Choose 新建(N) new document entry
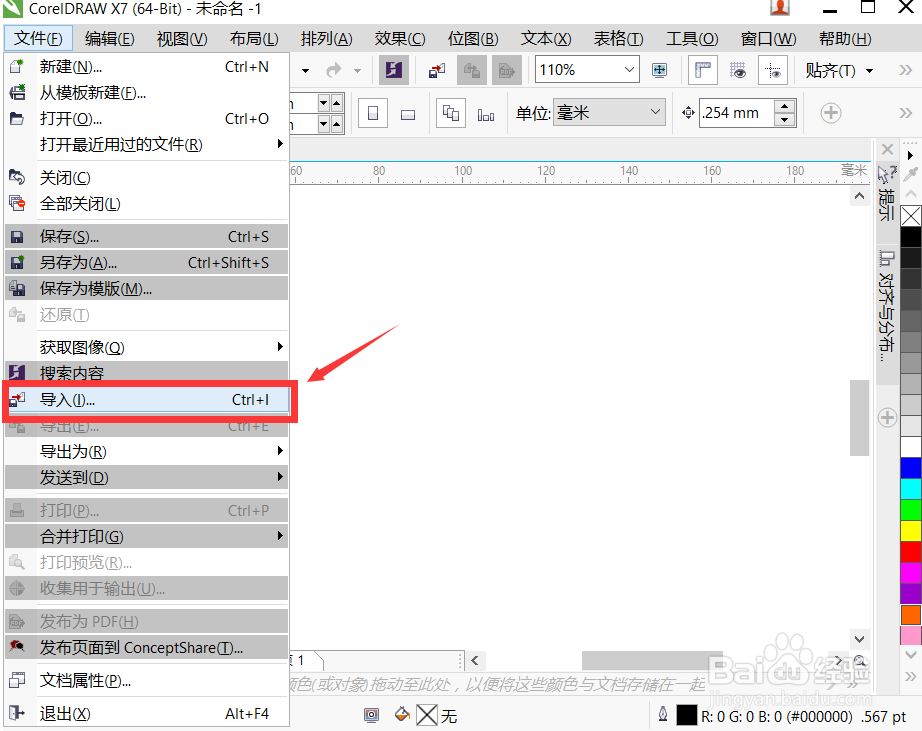The image size is (922, 731). (x=146, y=67)
